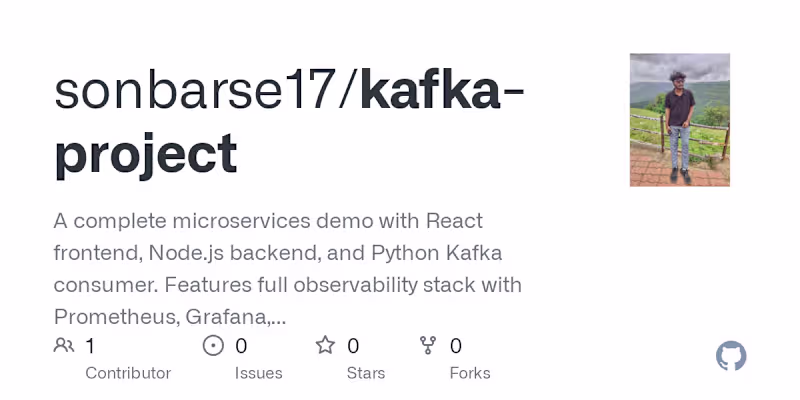Click the 0 count beside the fork icon
Viewport: 800px width, 400px height.
click(x=456, y=346)
